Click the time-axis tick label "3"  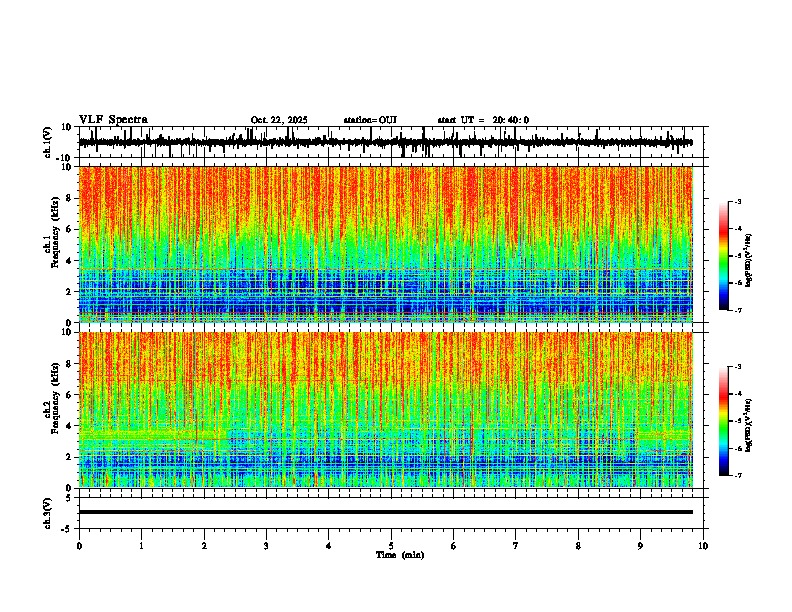[x=266, y=546]
